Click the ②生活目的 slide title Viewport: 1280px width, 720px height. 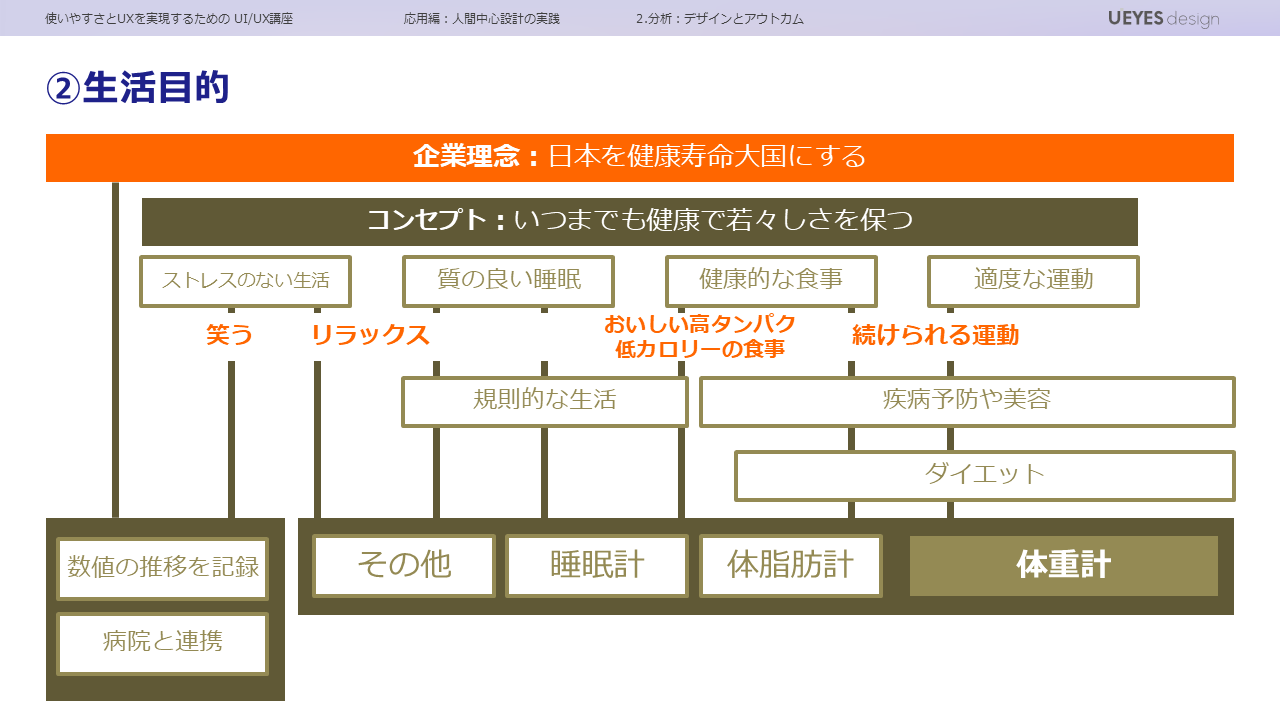pyautogui.click(x=138, y=88)
